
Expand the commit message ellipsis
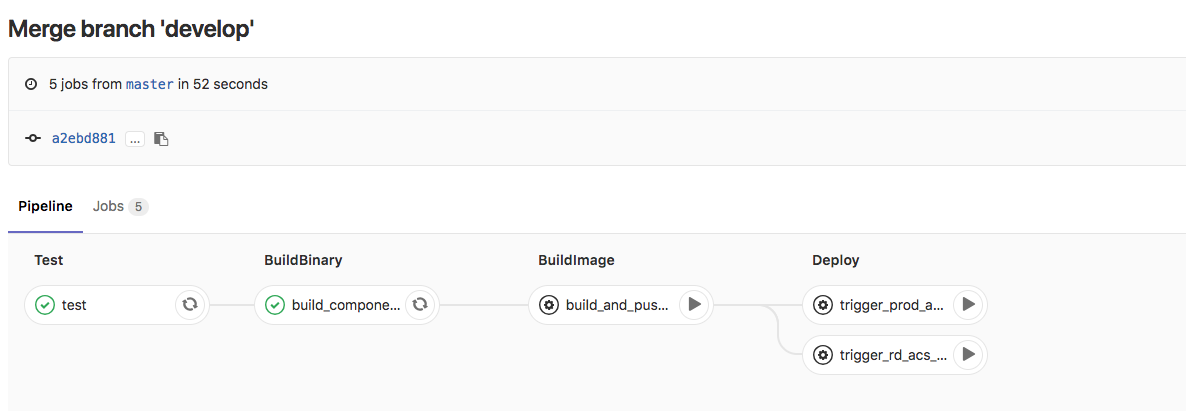135,139
